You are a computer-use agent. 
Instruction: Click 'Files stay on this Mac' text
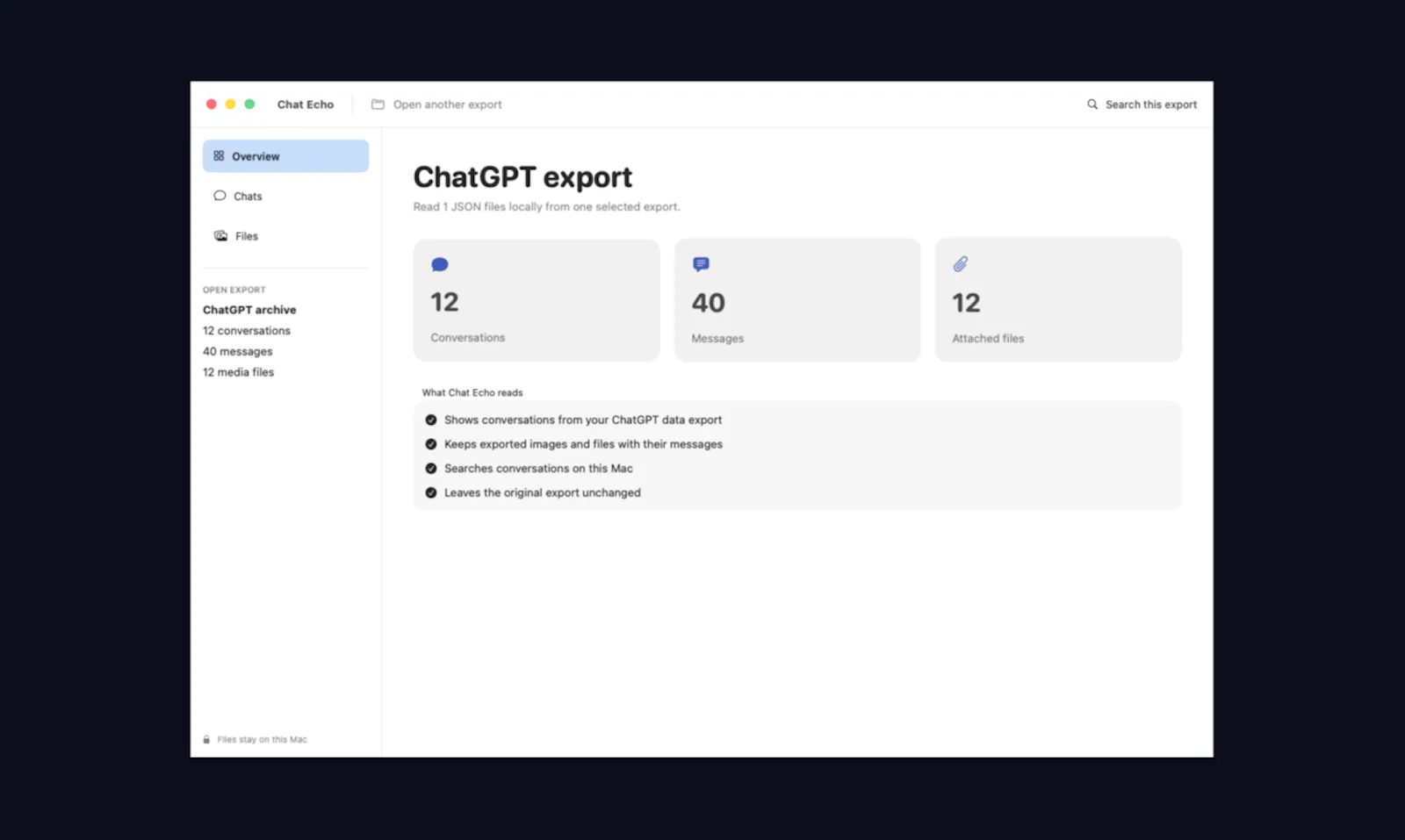(262, 739)
